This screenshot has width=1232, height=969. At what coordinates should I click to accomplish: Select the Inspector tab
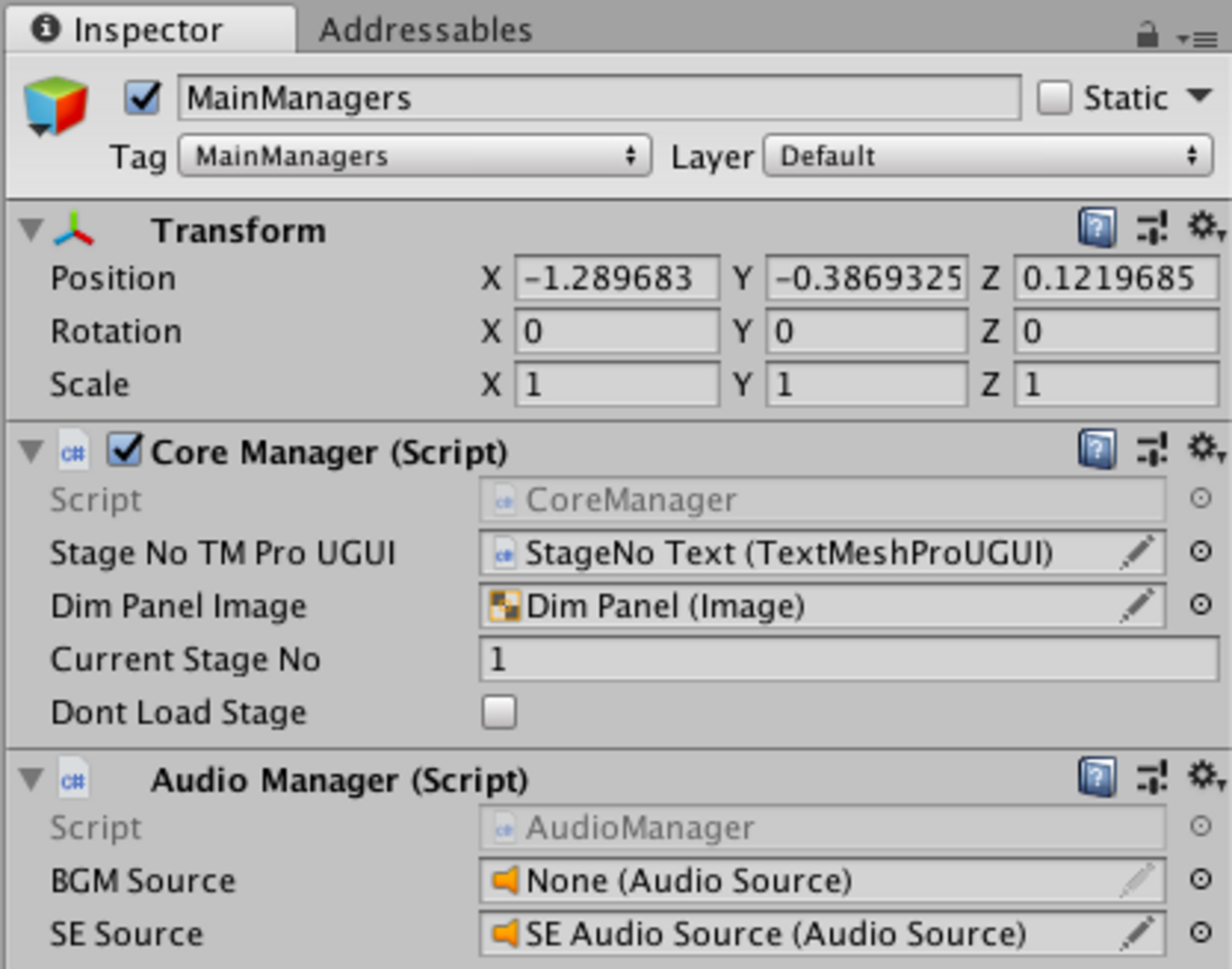(147, 30)
